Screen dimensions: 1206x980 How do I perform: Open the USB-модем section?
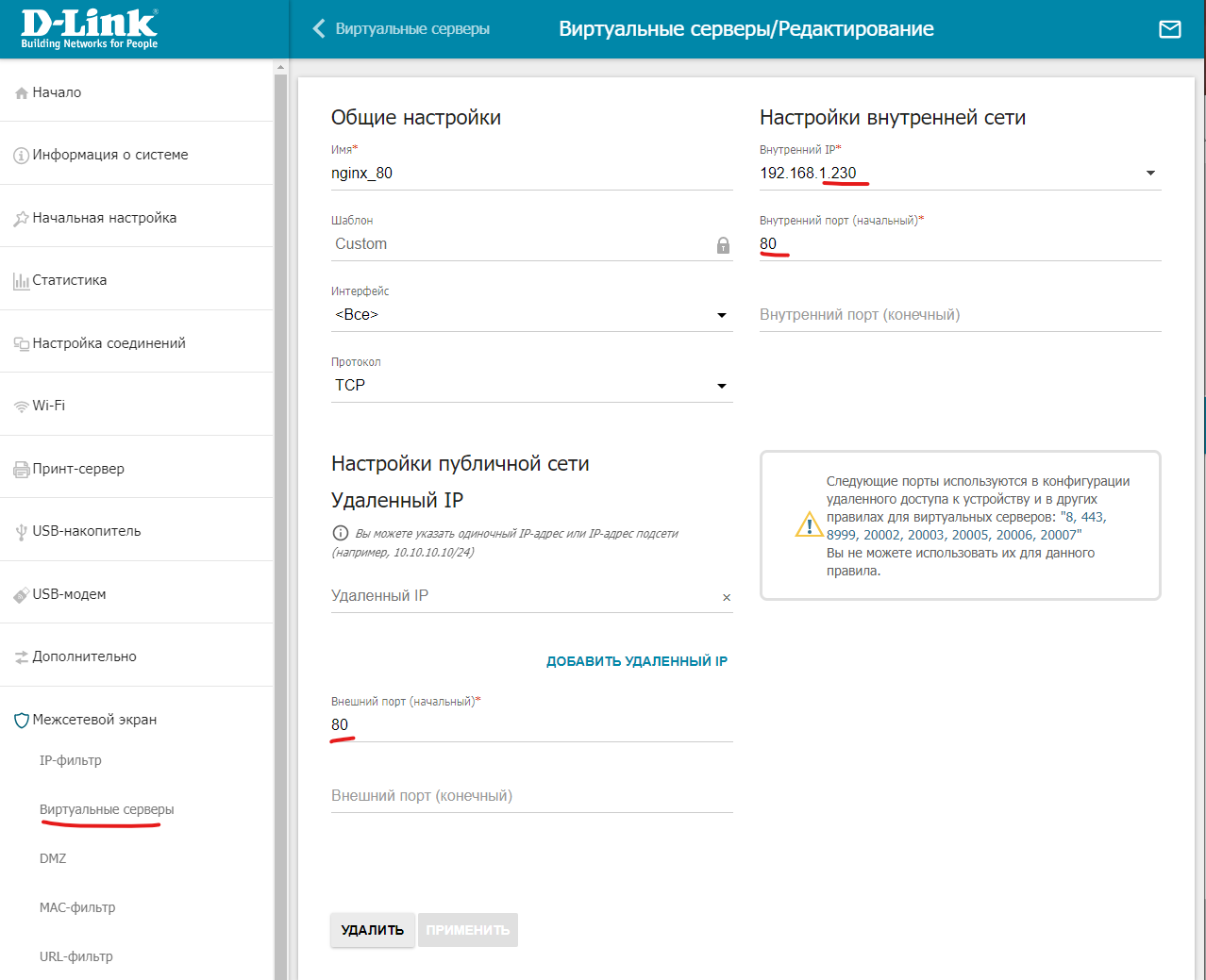coord(69,594)
